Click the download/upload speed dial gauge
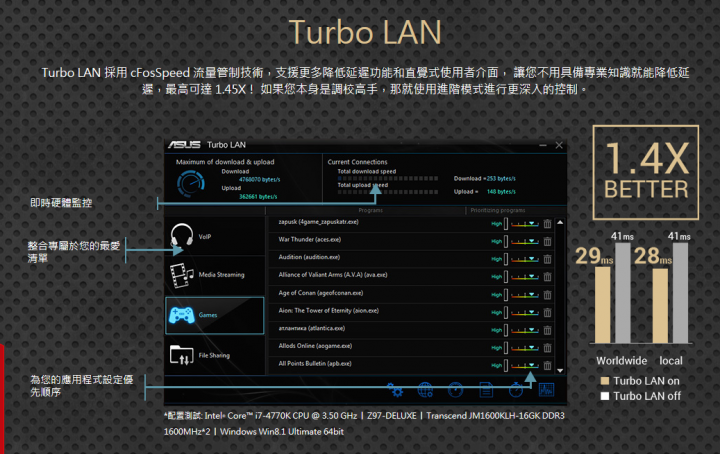This screenshot has width=720, height=454. tap(190, 183)
